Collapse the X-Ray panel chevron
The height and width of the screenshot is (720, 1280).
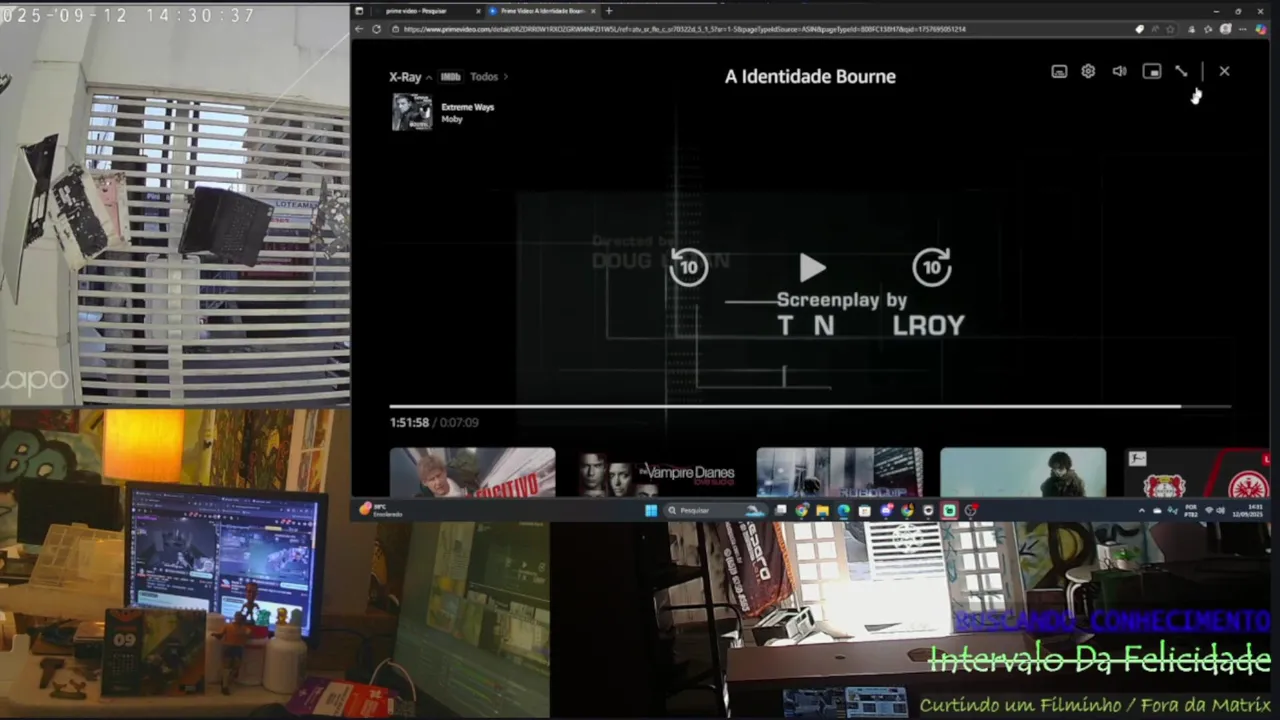(x=429, y=77)
